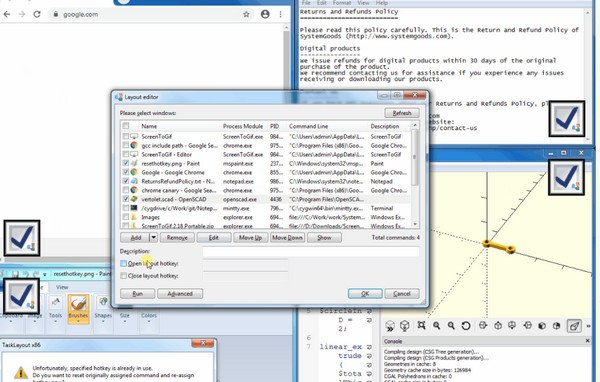Open the Chrome profile avatar

pos(265,14)
